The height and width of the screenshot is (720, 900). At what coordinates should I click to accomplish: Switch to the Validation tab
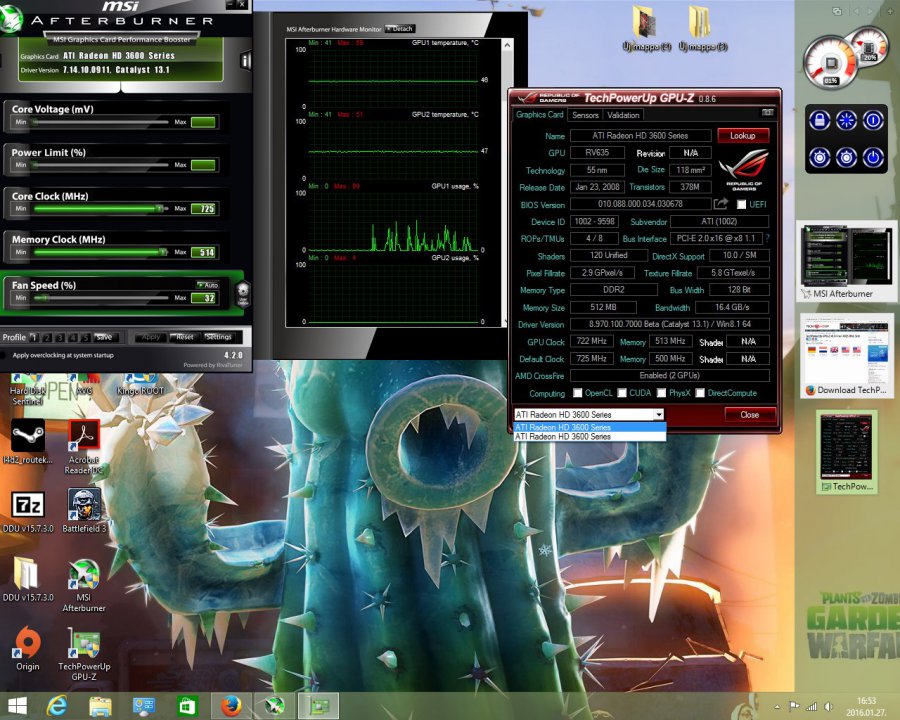(623, 115)
